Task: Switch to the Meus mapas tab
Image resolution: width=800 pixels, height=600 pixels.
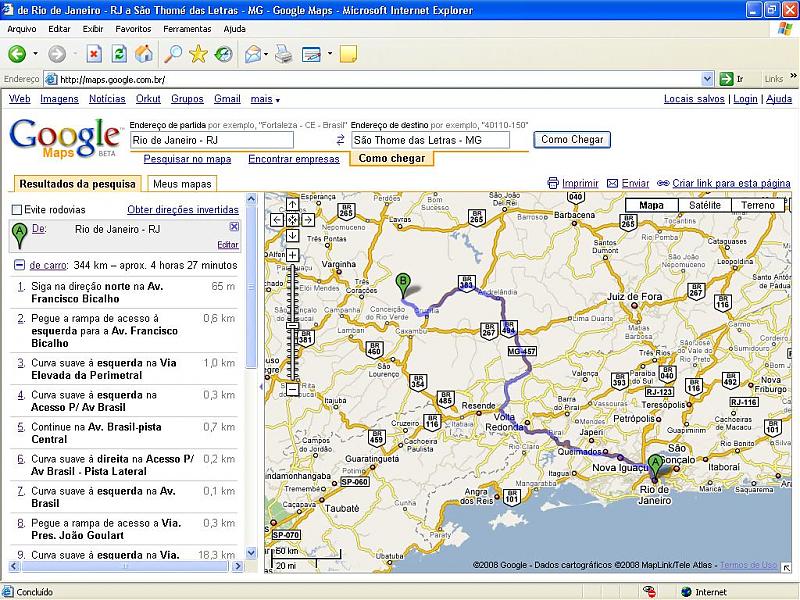Action: click(x=182, y=184)
